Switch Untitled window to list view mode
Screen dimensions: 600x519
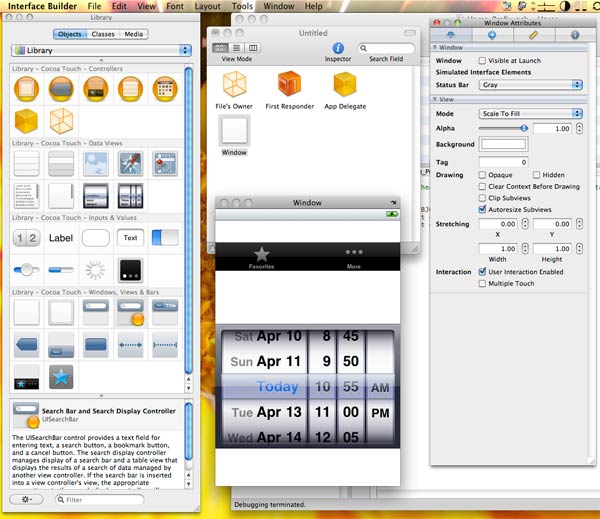point(237,48)
